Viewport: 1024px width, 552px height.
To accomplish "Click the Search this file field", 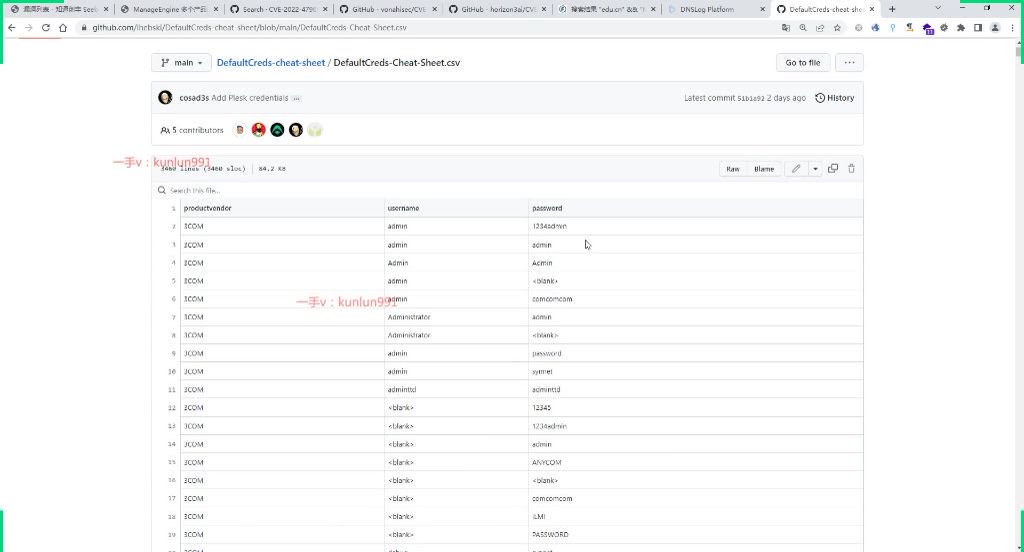I will (509, 190).
